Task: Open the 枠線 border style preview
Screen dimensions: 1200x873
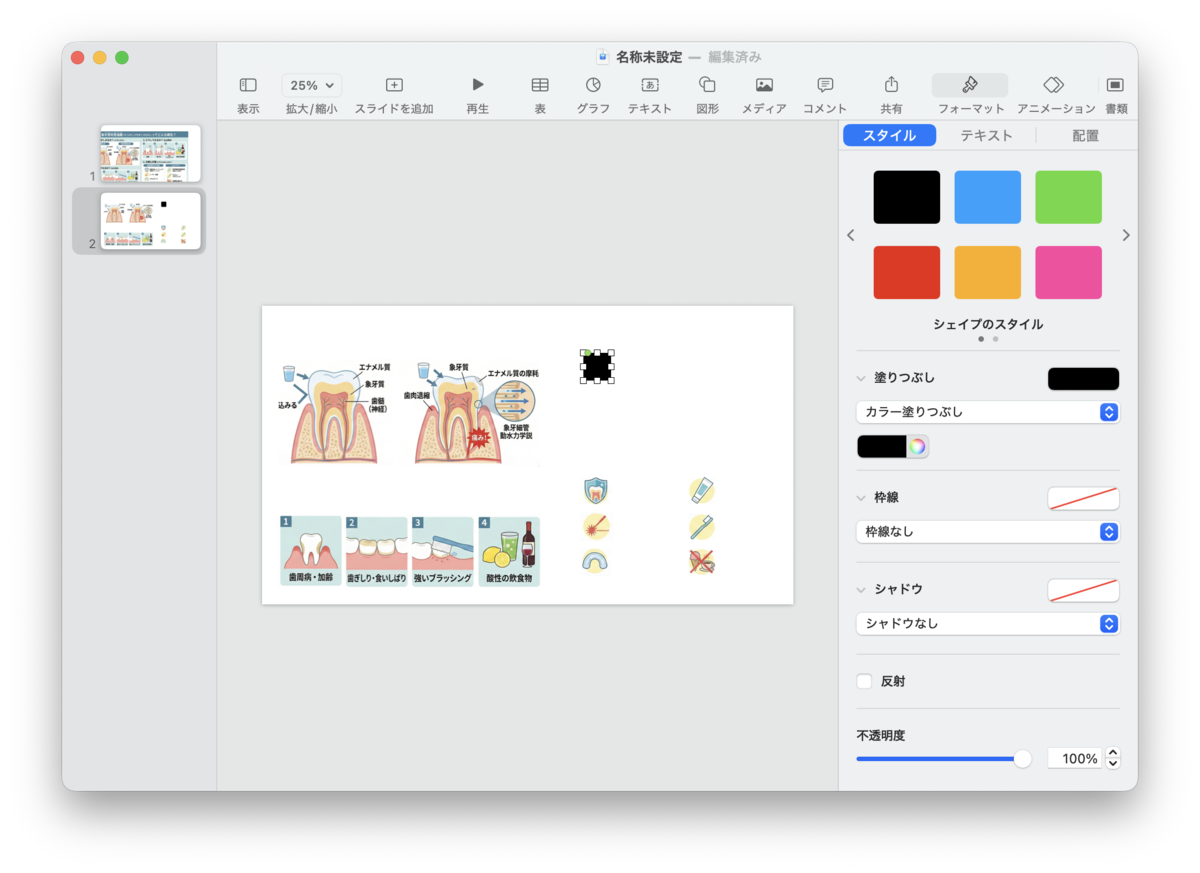Action: point(1083,498)
